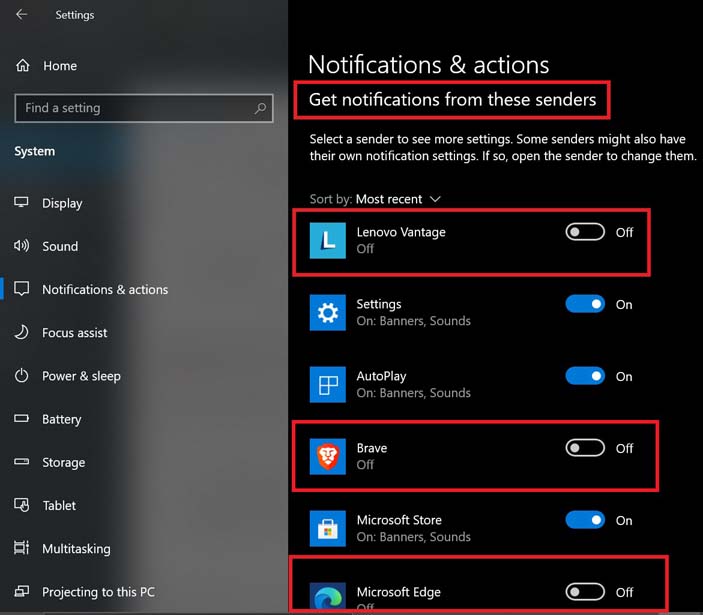The width and height of the screenshot is (703, 615).
Task: Click the Settings gear app icon
Action: [328, 312]
